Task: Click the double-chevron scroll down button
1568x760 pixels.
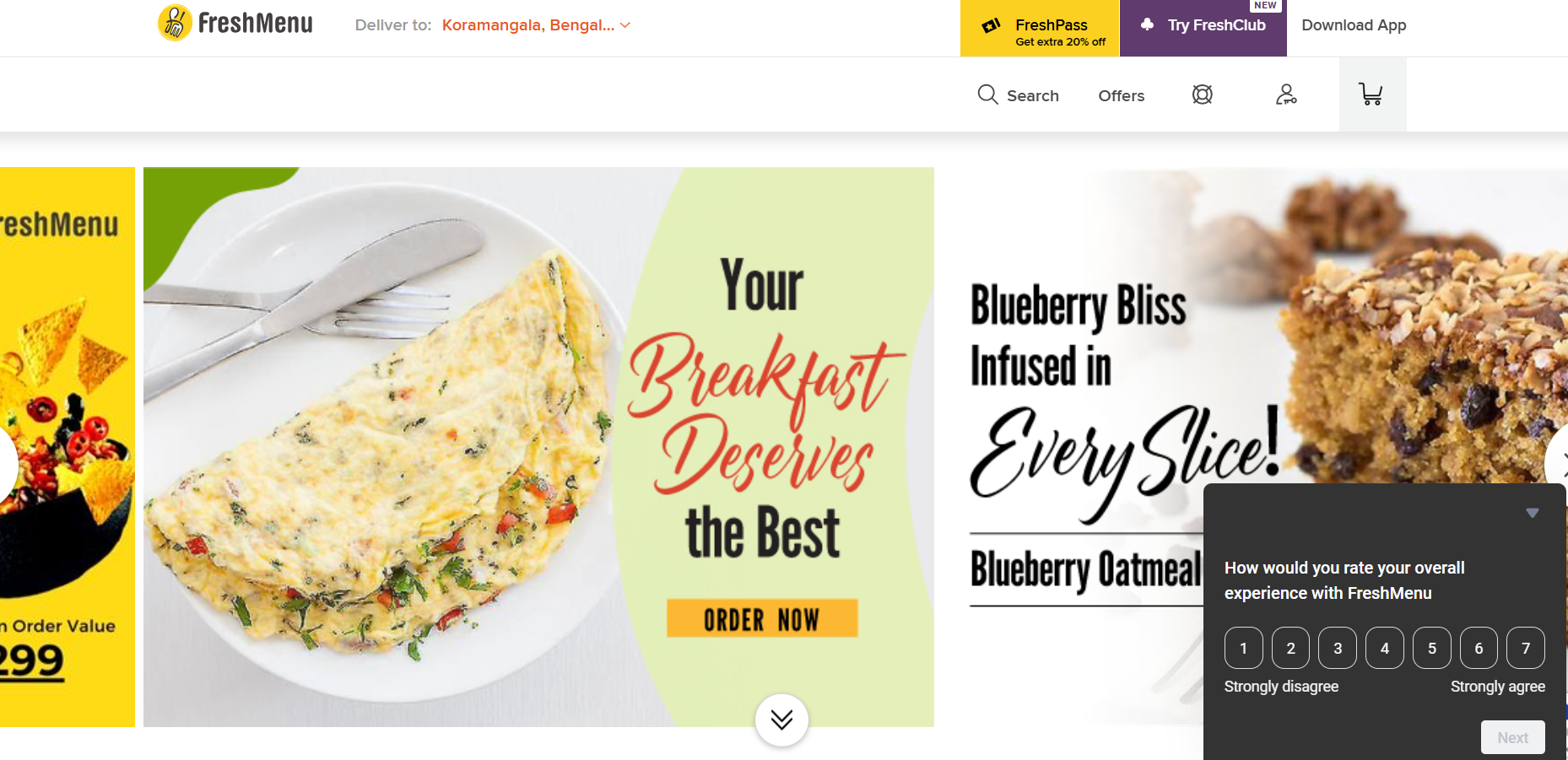Action: (781, 720)
